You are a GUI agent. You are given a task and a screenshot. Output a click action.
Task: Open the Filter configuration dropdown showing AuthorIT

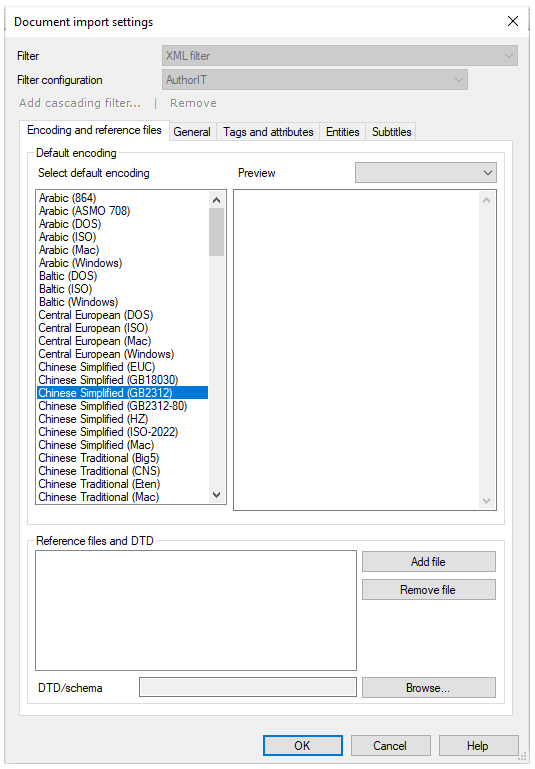pyautogui.click(x=315, y=79)
